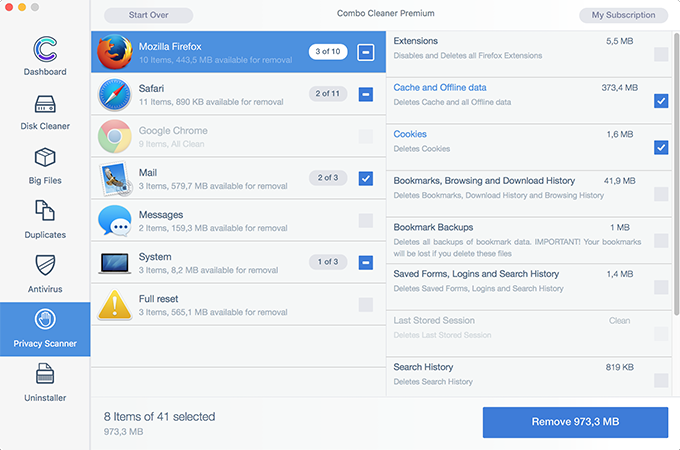Click the Clean status of Last Stored Session
Viewport: 680px width, 450px height.
pos(619,321)
